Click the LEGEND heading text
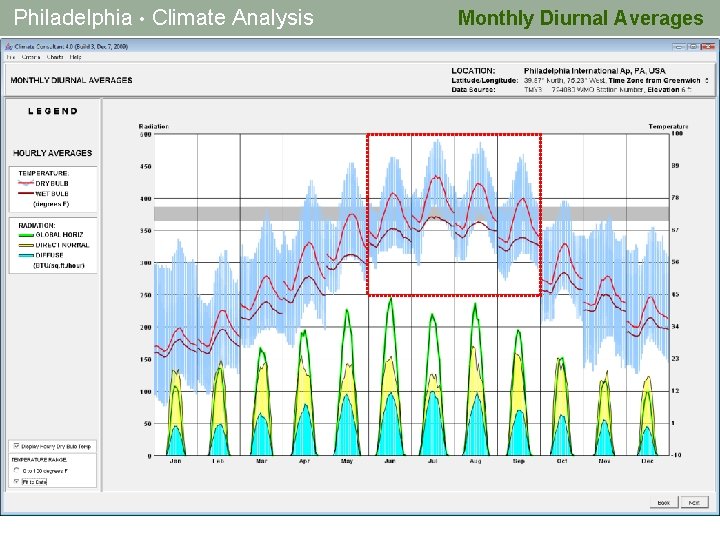 point(53,111)
